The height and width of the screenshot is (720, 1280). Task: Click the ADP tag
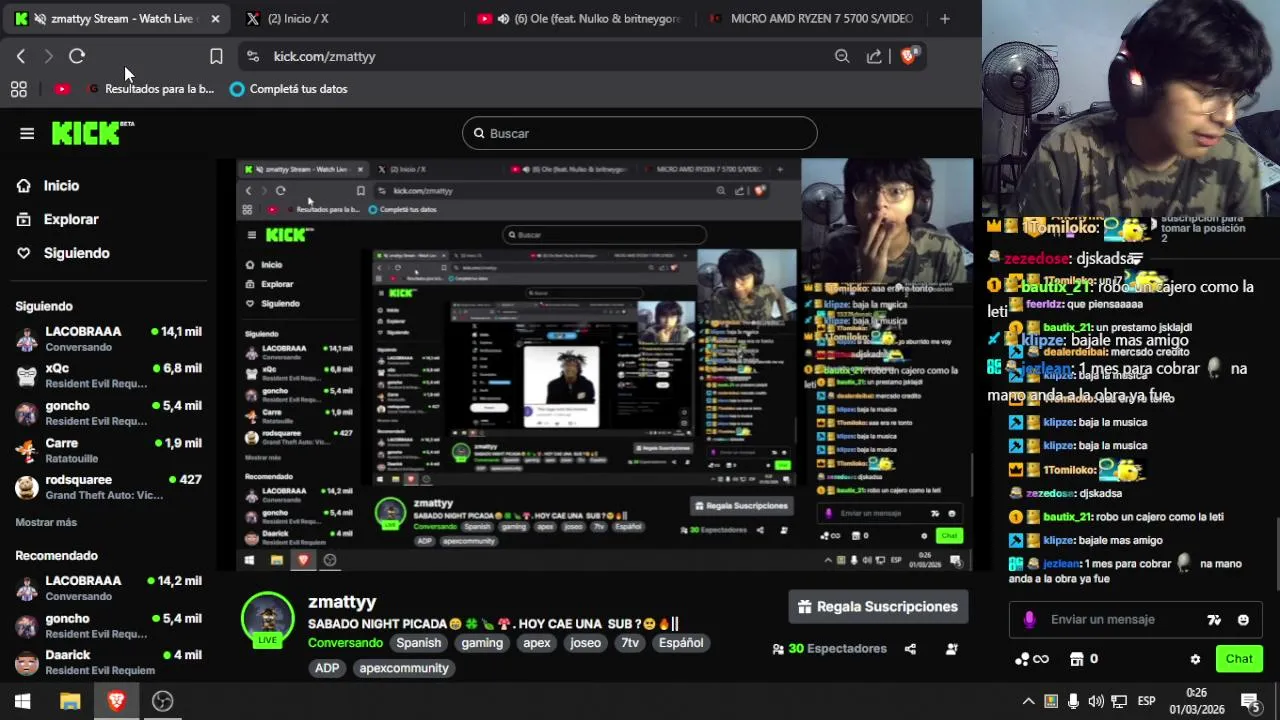click(x=327, y=668)
